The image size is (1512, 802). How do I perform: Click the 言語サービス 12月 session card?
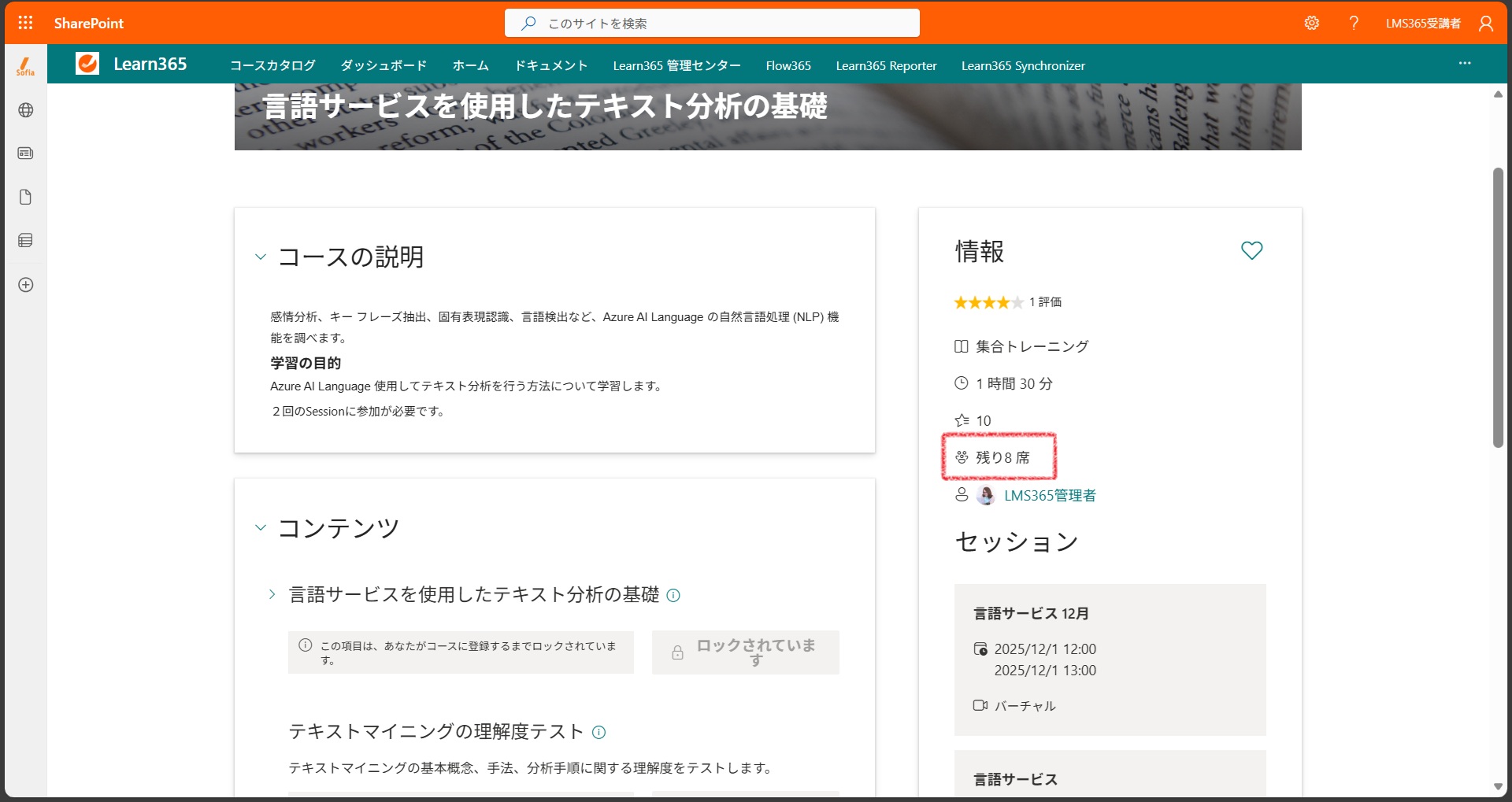tap(1110, 660)
